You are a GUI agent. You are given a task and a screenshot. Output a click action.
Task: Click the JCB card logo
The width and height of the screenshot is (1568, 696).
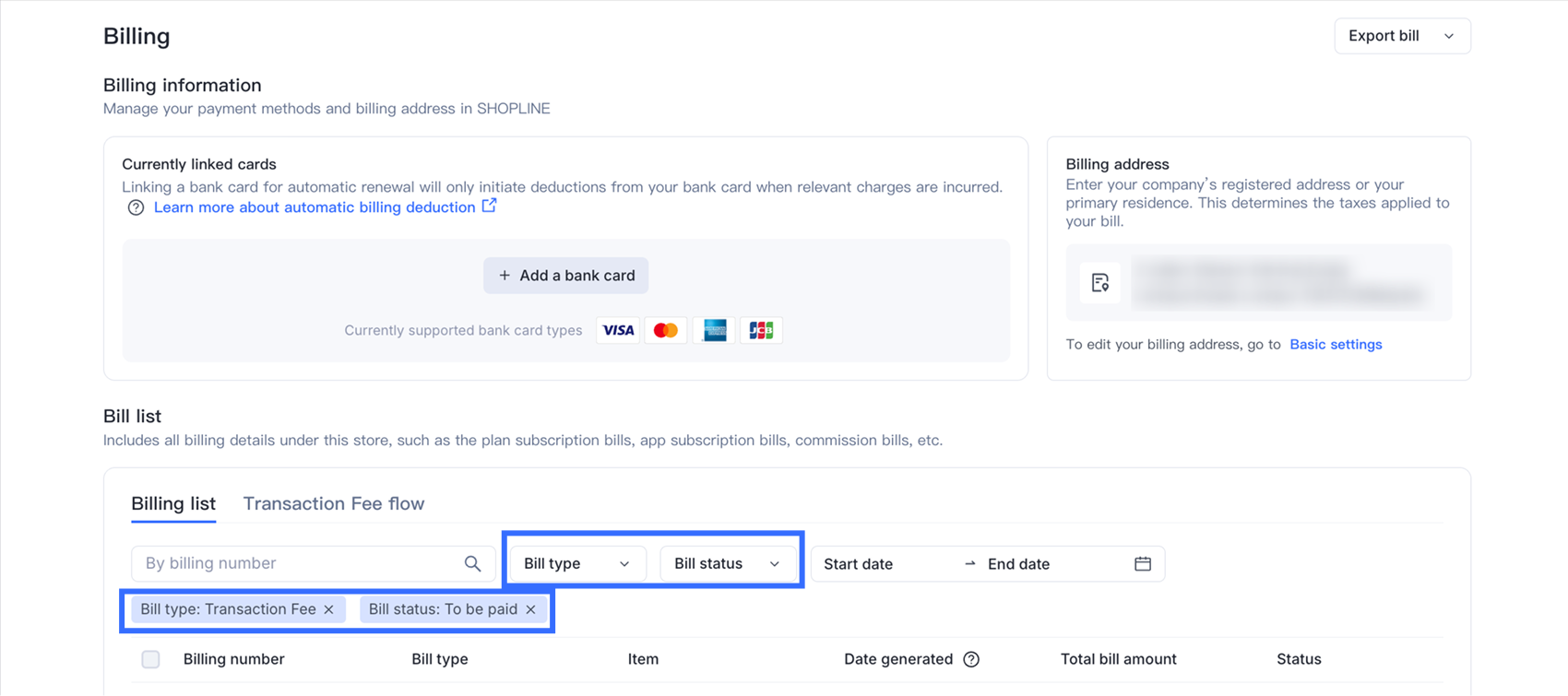[x=761, y=330]
